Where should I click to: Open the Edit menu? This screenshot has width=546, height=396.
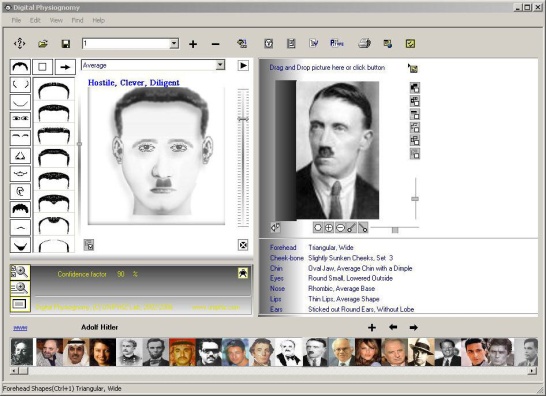[35, 20]
